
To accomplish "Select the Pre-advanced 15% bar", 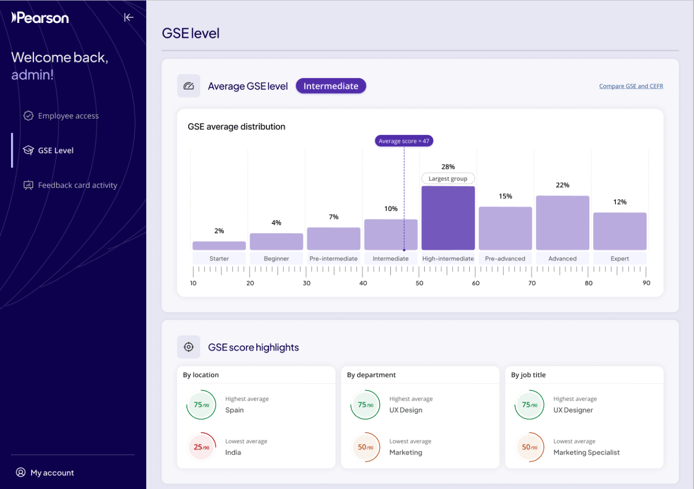I will pyautogui.click(x=505, y=228).
